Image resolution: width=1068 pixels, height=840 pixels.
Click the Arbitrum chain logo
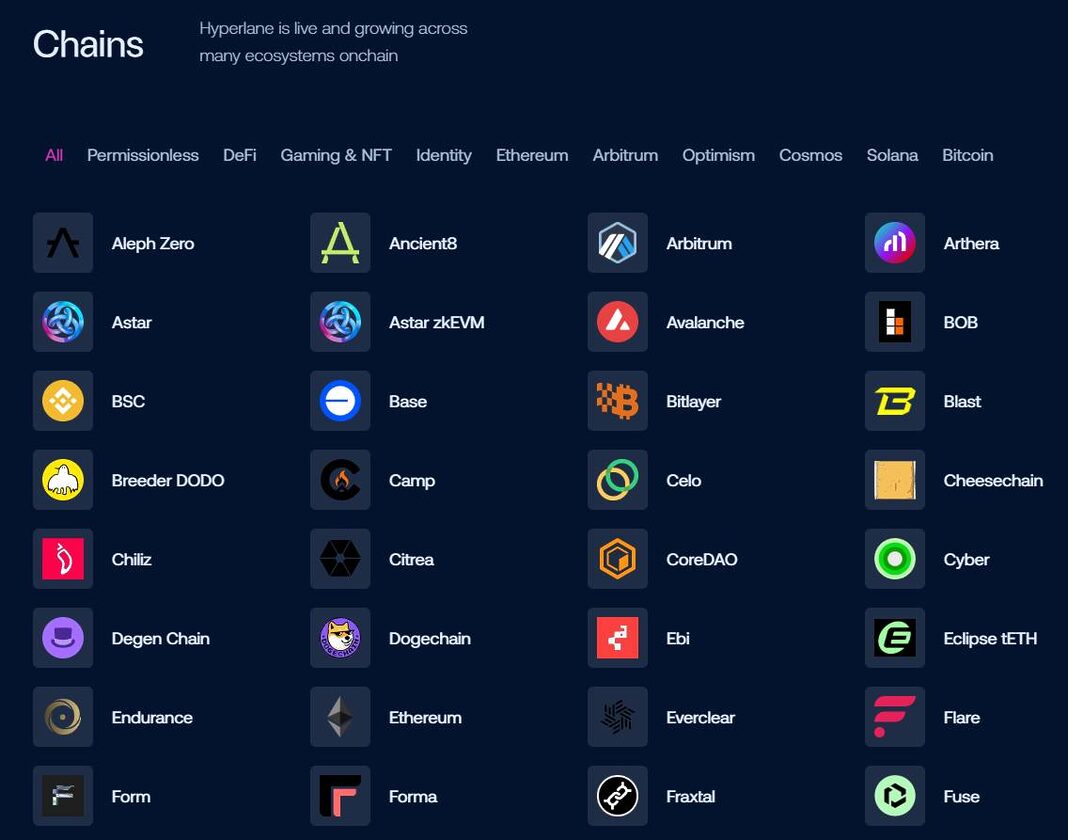click(x=617, y=243)
